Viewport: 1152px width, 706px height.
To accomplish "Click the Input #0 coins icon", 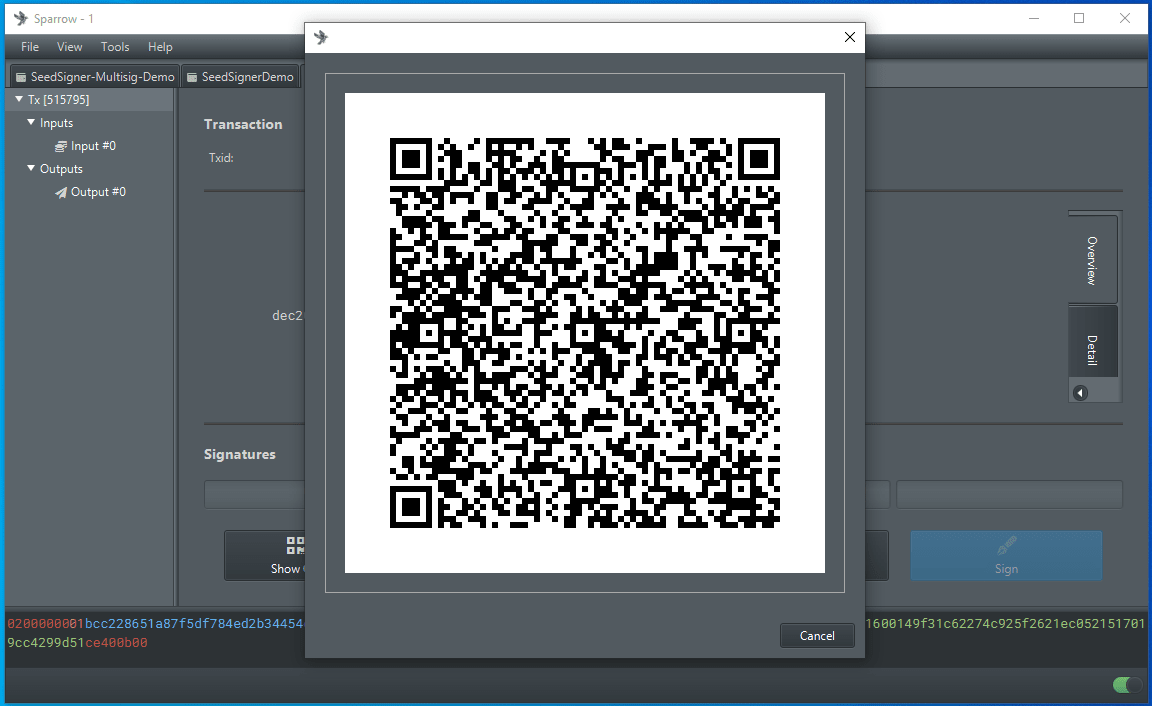I will tap(61, 146).
